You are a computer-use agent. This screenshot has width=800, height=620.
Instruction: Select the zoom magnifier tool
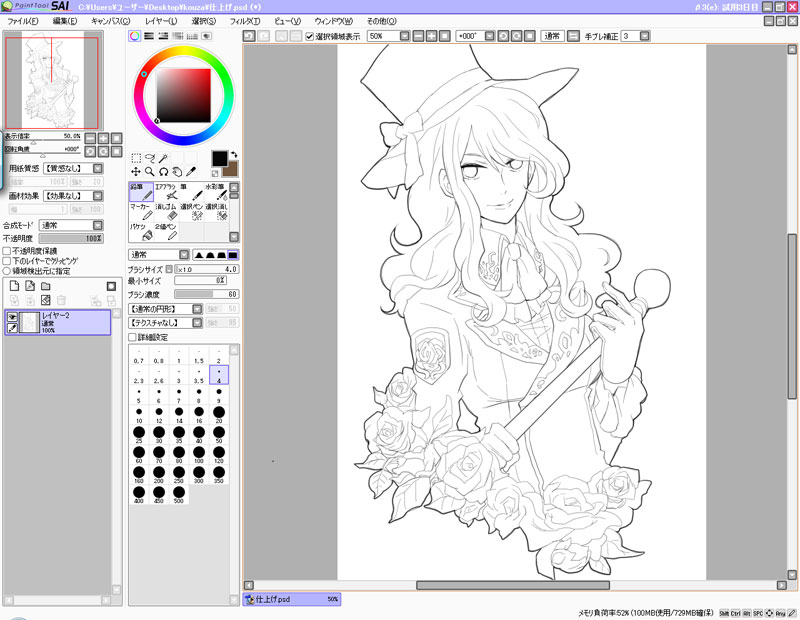(149, 171)
